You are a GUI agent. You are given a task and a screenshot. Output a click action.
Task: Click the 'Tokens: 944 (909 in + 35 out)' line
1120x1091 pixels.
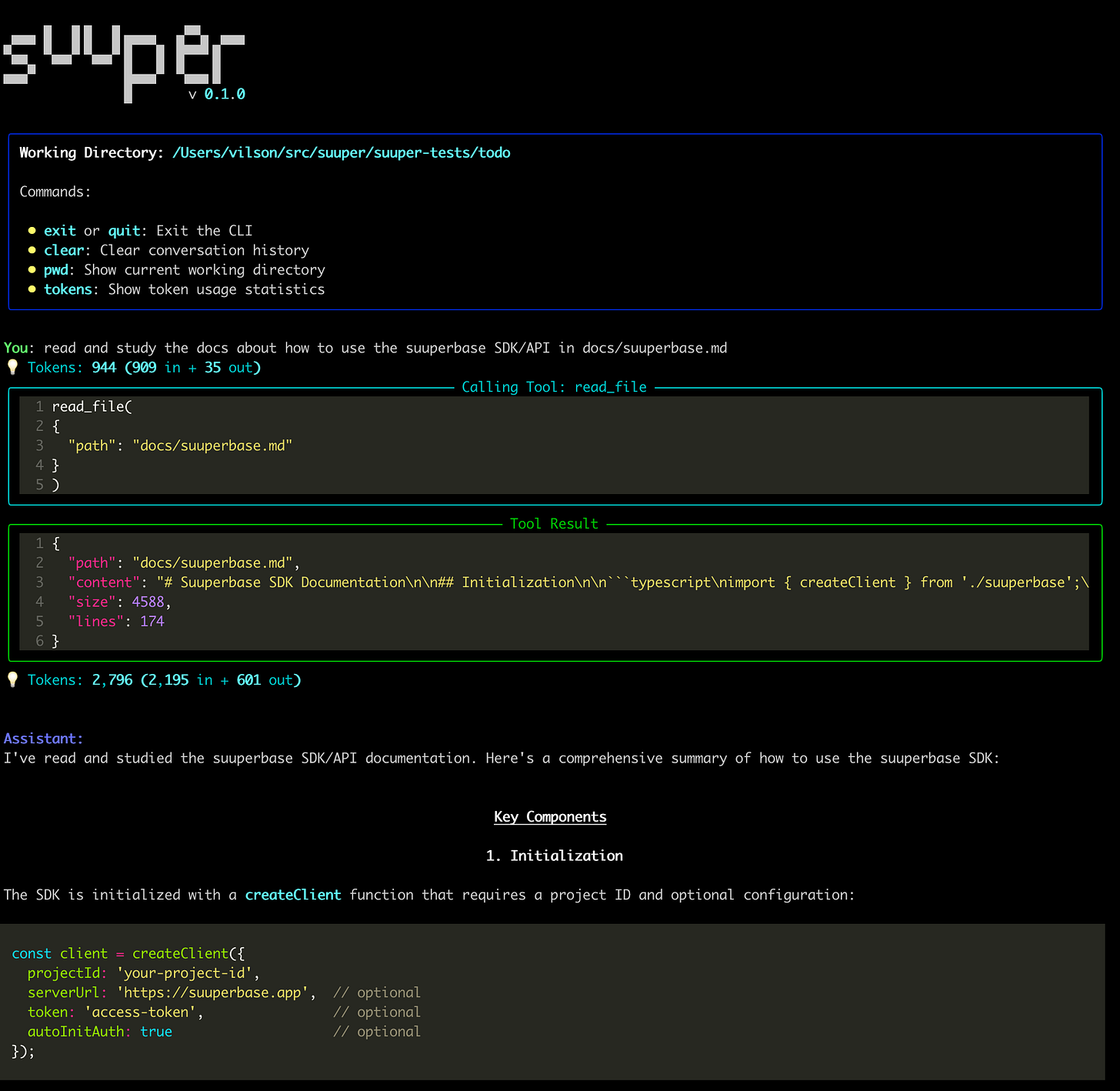144,368
